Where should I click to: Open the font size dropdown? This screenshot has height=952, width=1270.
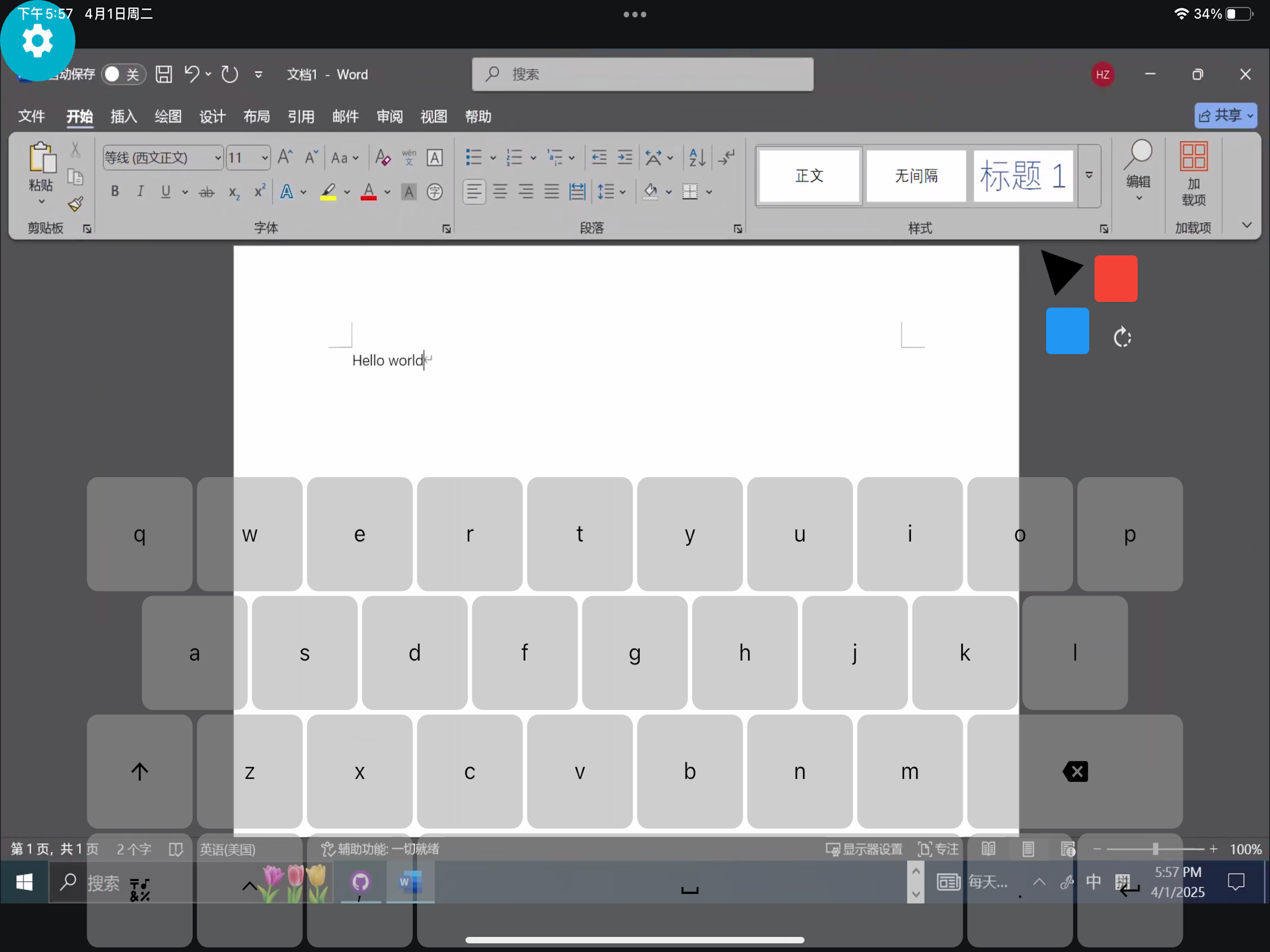click(265, 158)
